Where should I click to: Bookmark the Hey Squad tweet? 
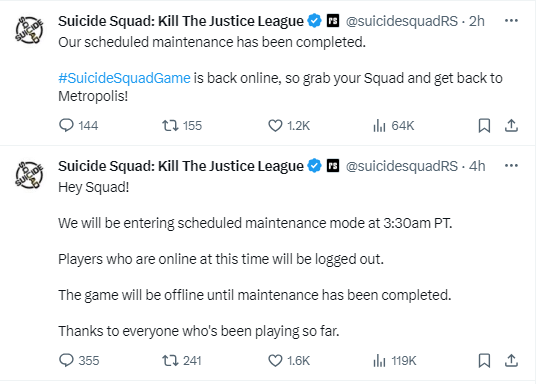[x=484, y=360]
